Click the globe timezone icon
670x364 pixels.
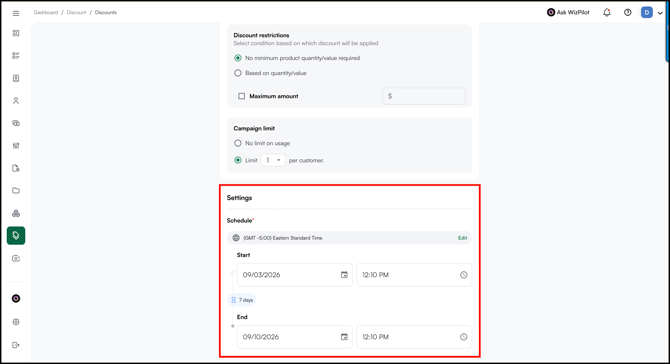pos(236,238)
